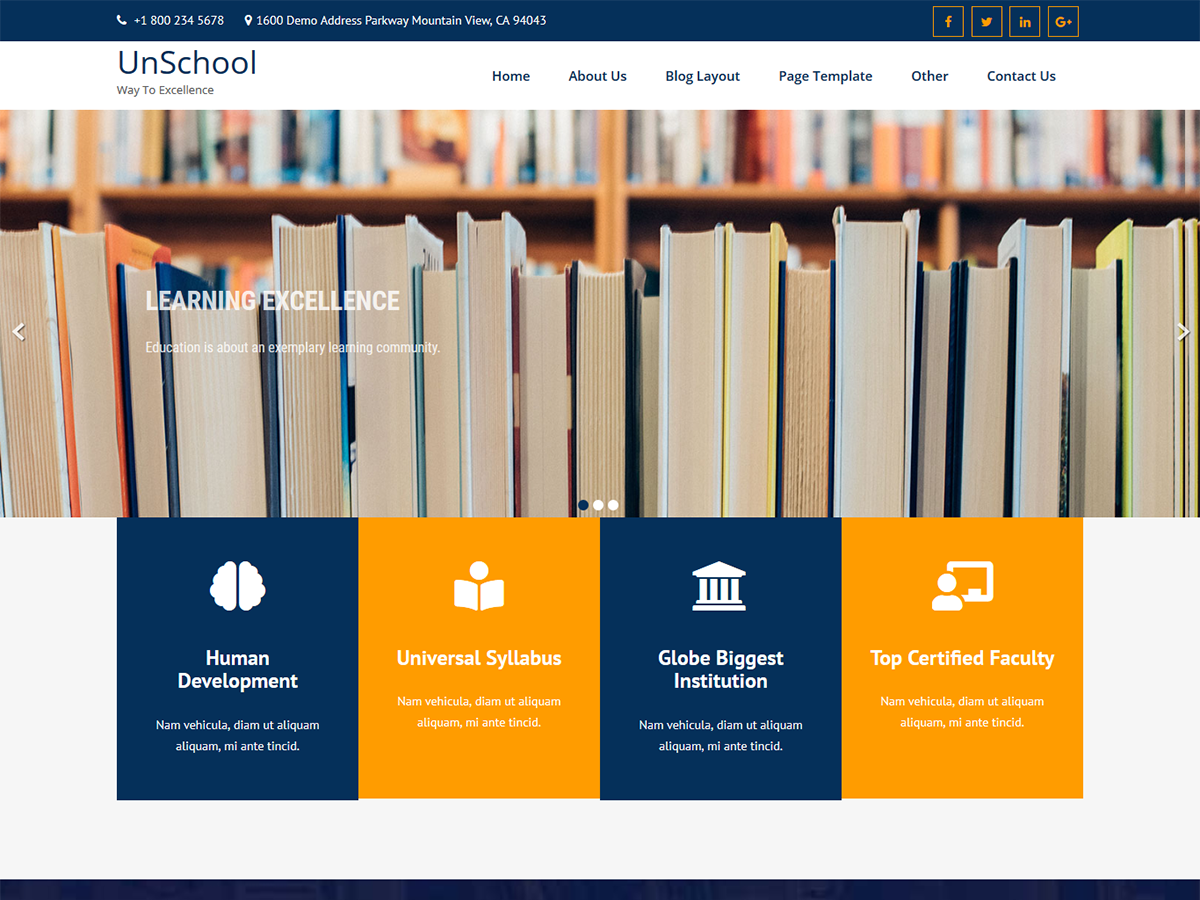Select the presenter icon above Top Certified Faculty
Viewport: 1200px width, 900px height.
point(962,587)
